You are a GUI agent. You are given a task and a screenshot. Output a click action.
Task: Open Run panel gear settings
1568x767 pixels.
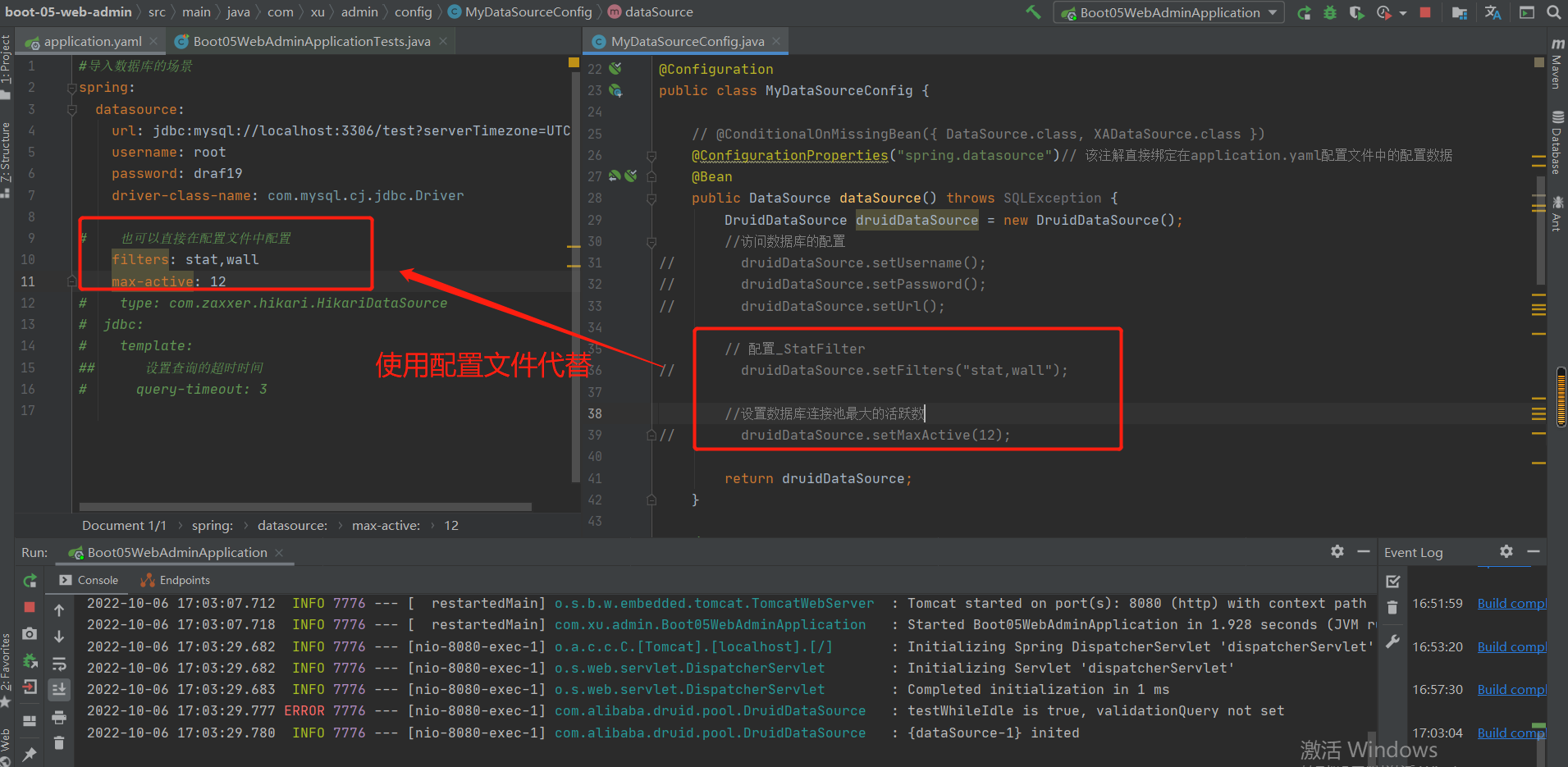point(1337,552)
